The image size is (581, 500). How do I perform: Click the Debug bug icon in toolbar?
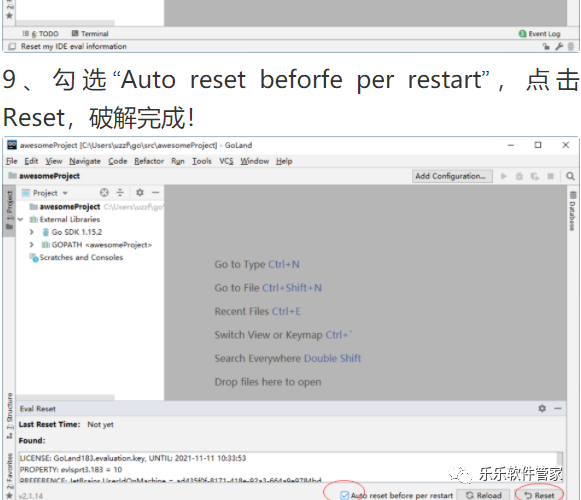[x=519, y=176]
